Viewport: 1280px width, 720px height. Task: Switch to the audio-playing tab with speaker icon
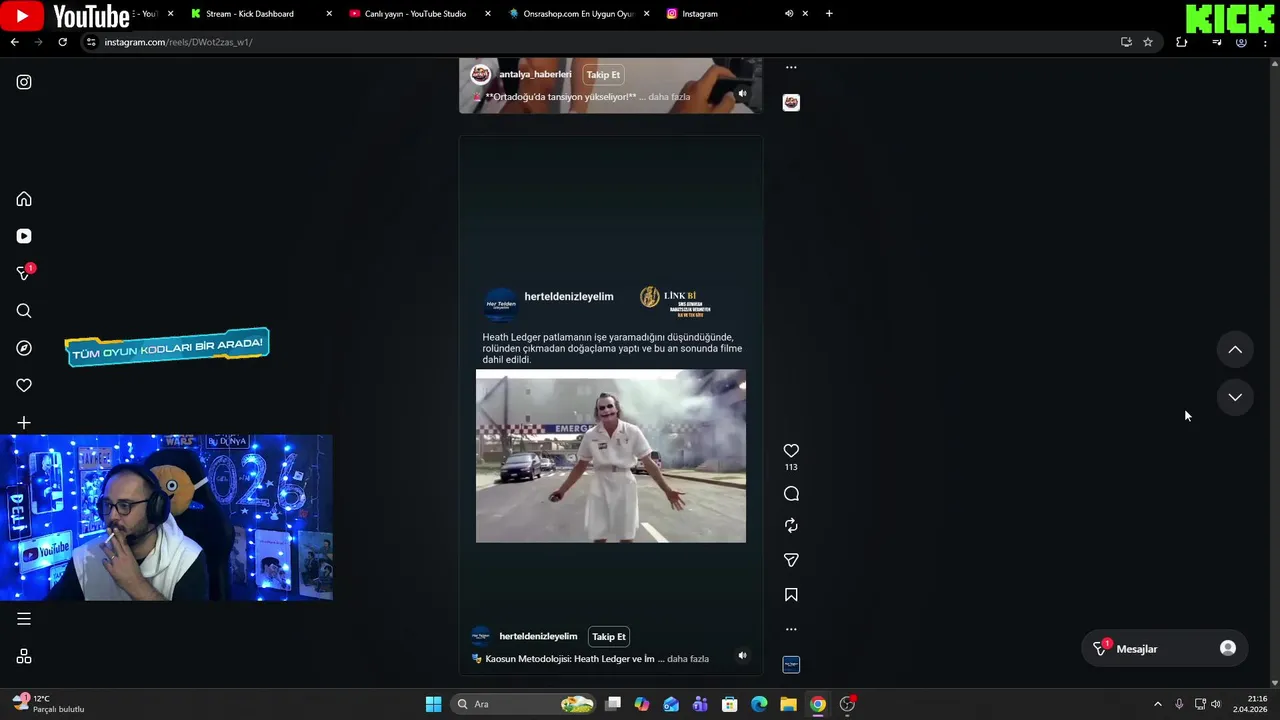pyautogui.click(x=789, y=14)
